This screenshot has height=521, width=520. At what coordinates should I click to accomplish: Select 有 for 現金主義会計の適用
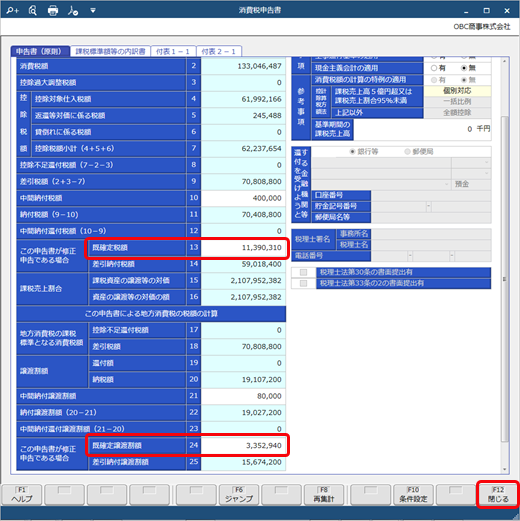pyautogui.click(x=434, y=68)
